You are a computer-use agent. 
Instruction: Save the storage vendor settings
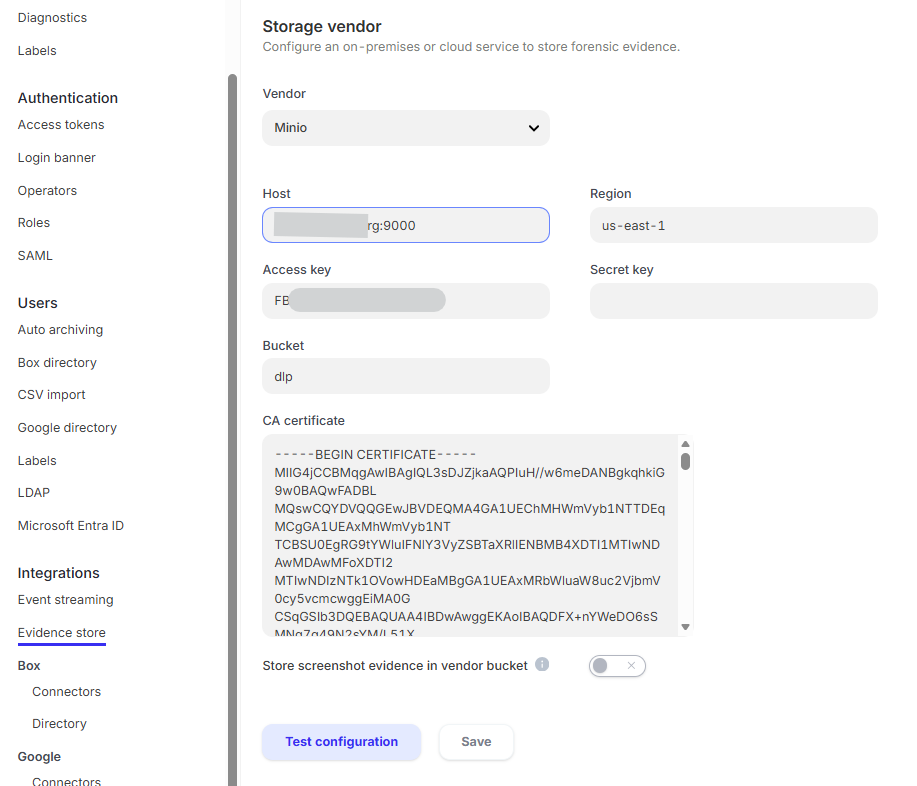click(476, 742)
